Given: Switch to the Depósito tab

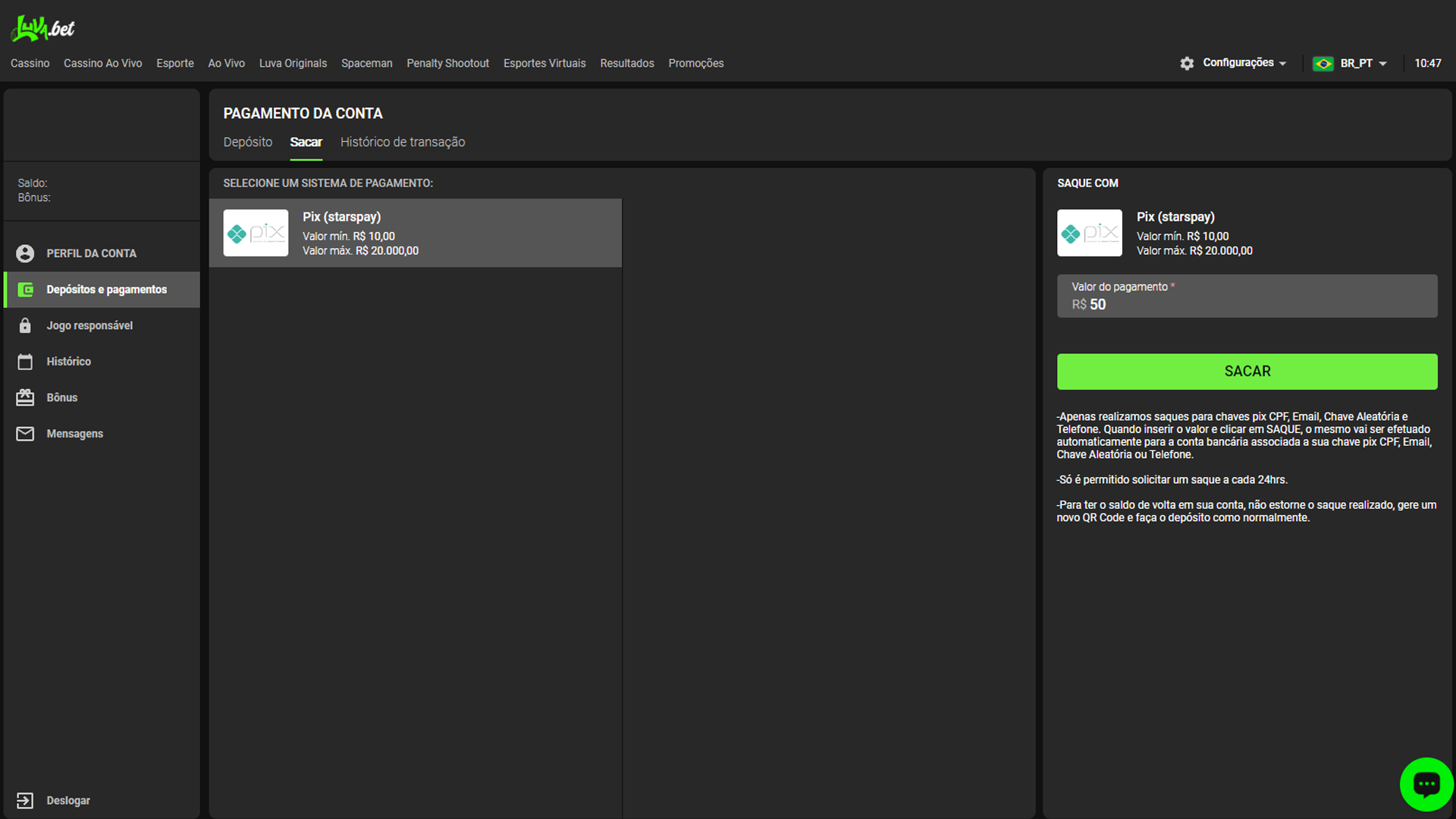Looking at the screenshot, I should click(246, 142).
